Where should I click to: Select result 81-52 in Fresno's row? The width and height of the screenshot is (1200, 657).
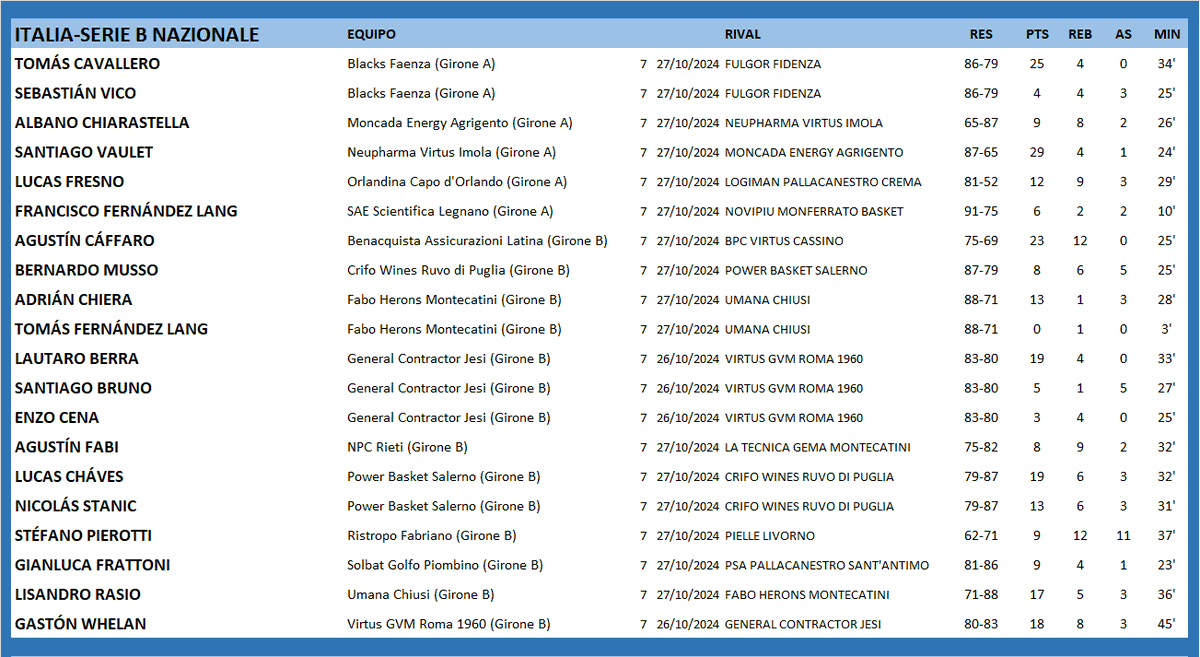point(981,182)
